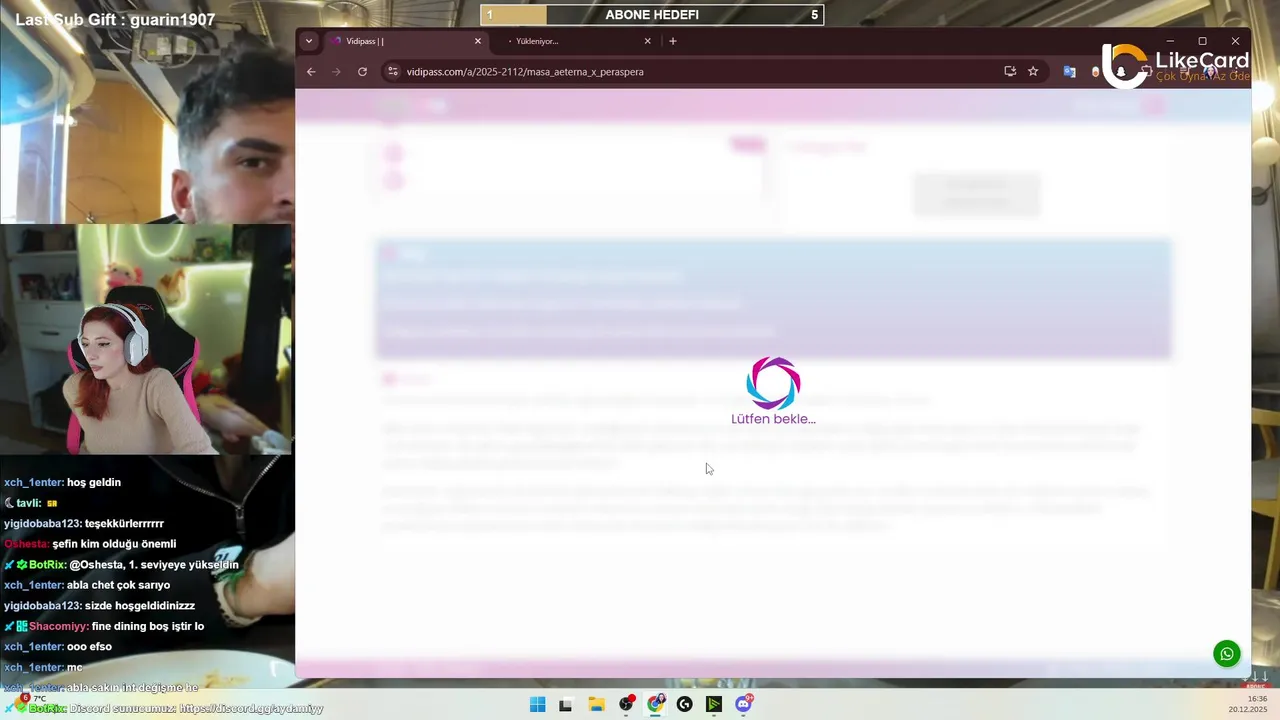1280x720 pixels.
Task: Click username 'tavli' in chat
Action: (28, 503)
